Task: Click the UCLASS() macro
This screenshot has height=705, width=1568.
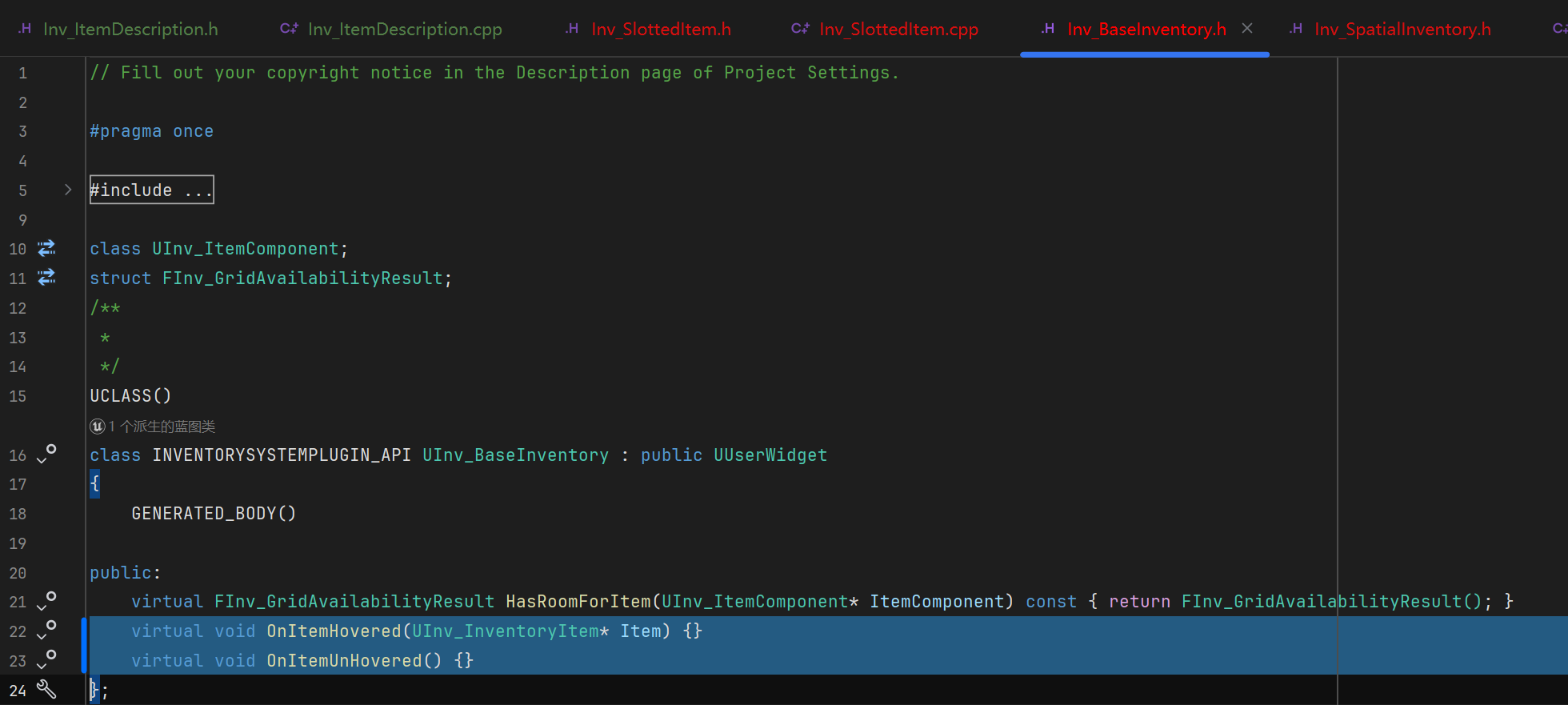Action: pos(130,395)
